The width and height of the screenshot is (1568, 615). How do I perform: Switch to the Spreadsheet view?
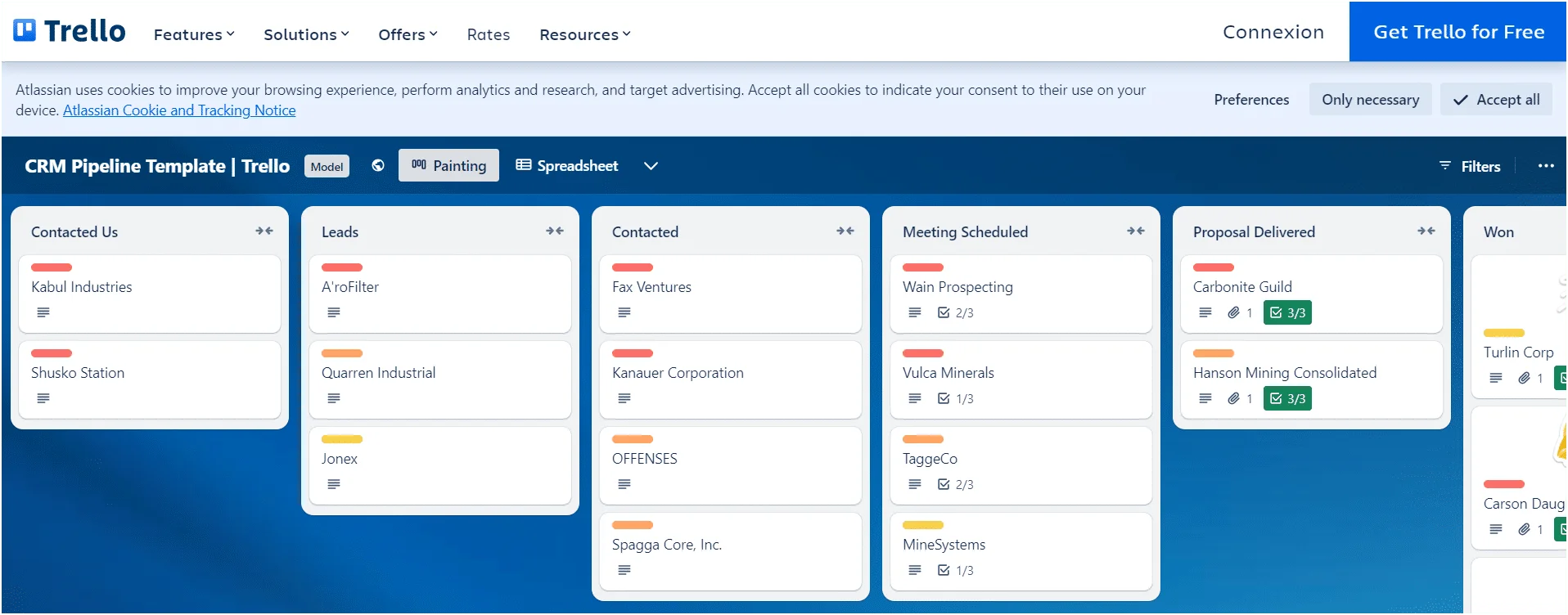tap(567, 165)
